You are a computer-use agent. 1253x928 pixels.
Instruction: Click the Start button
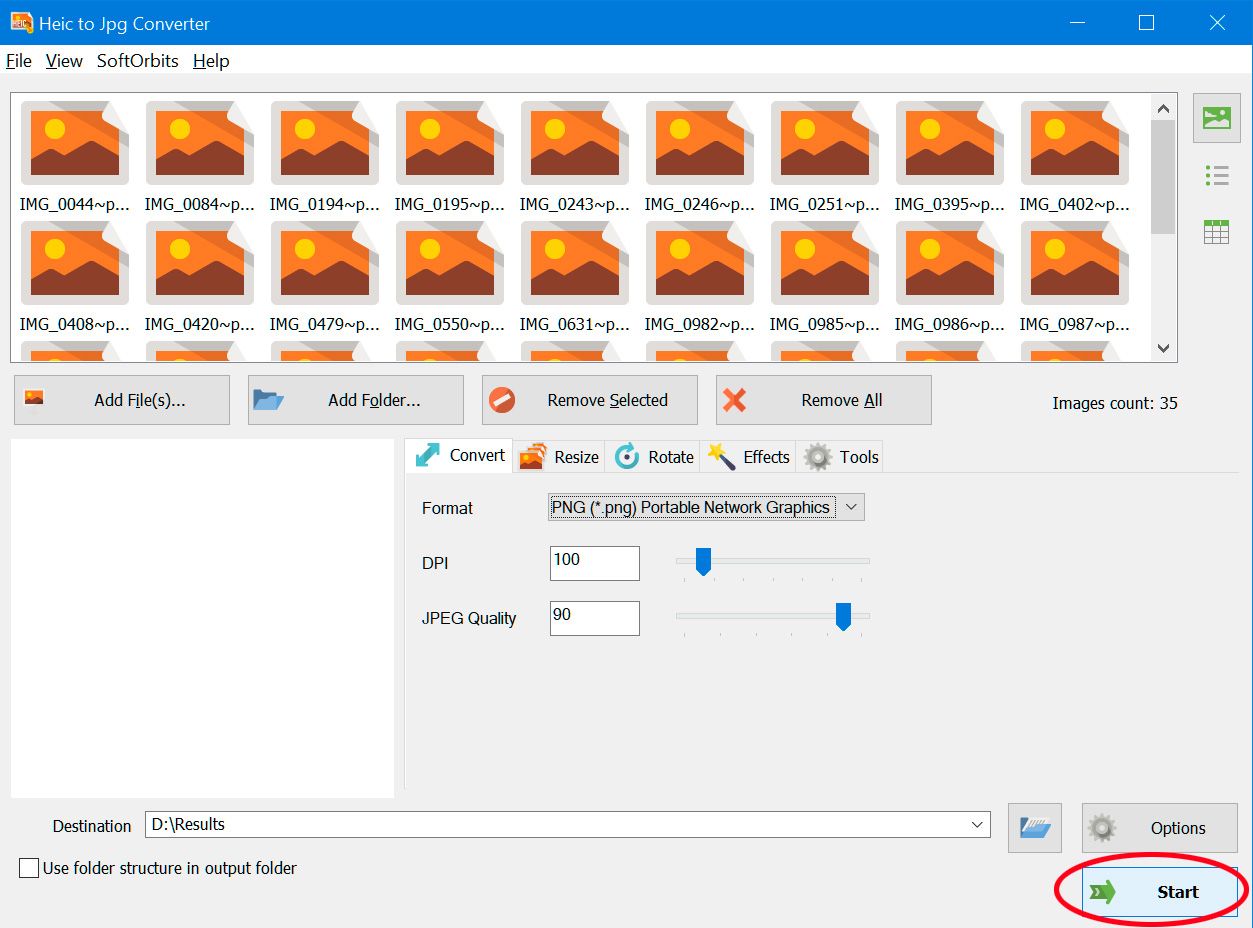tap(1159, 892)
